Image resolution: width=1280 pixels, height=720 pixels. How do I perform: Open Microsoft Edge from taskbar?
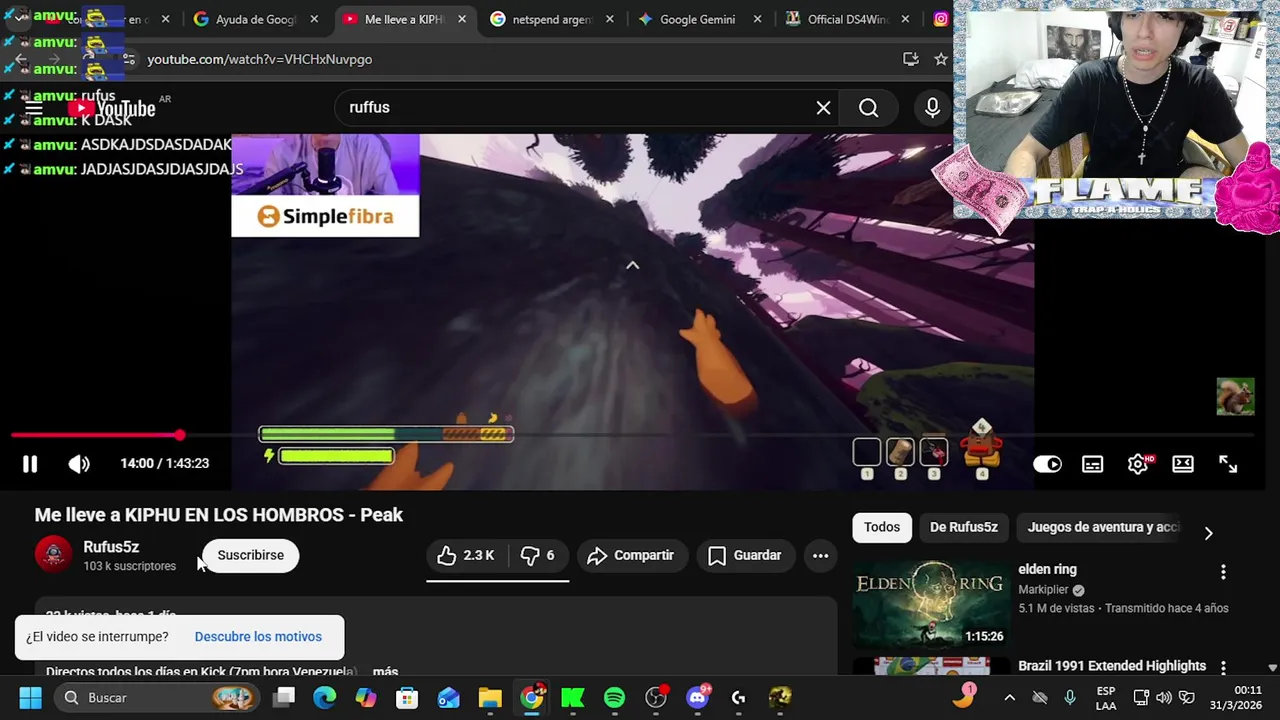click(325, 697)
